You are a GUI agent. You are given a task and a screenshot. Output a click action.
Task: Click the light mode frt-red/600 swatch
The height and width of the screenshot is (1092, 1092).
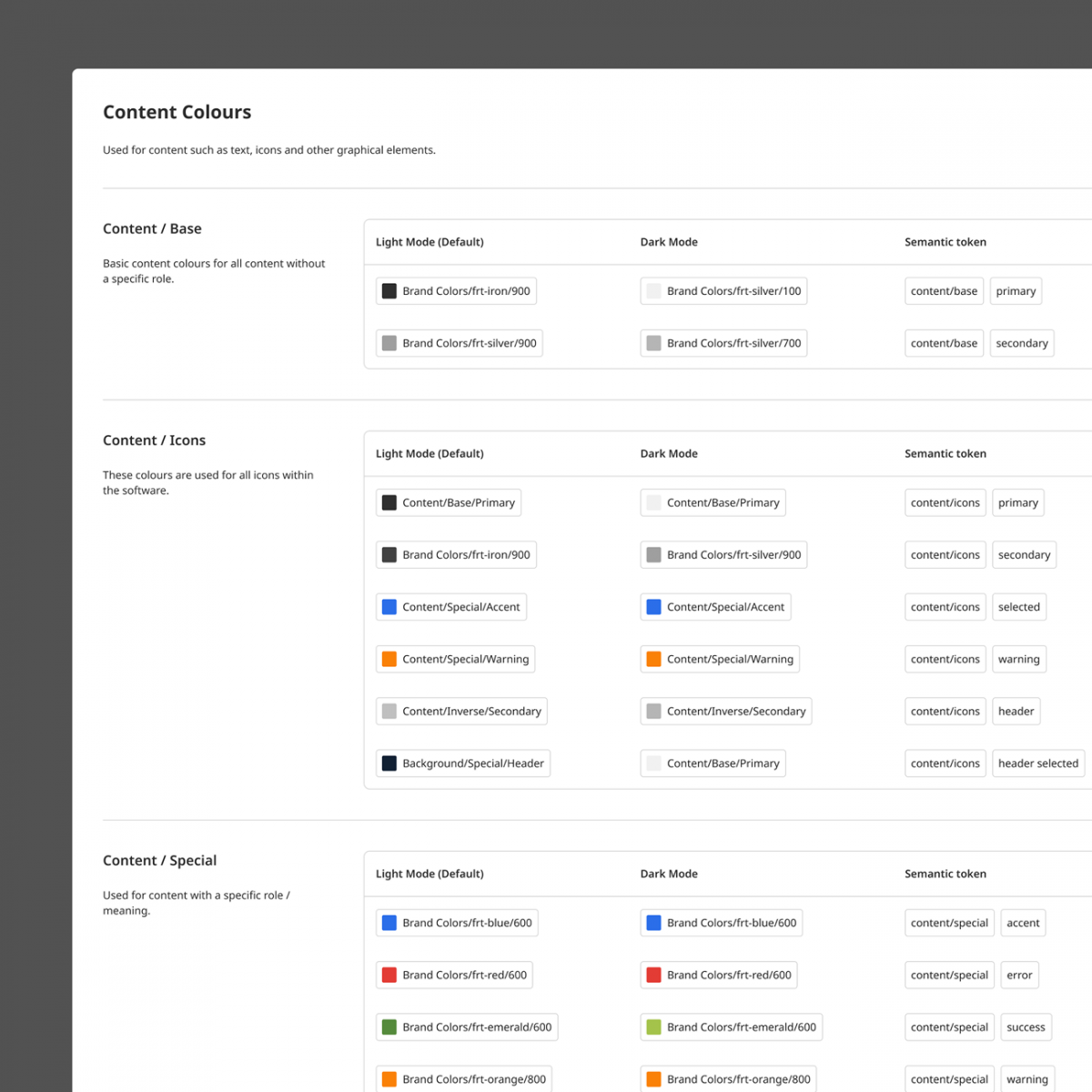point(389,975)
